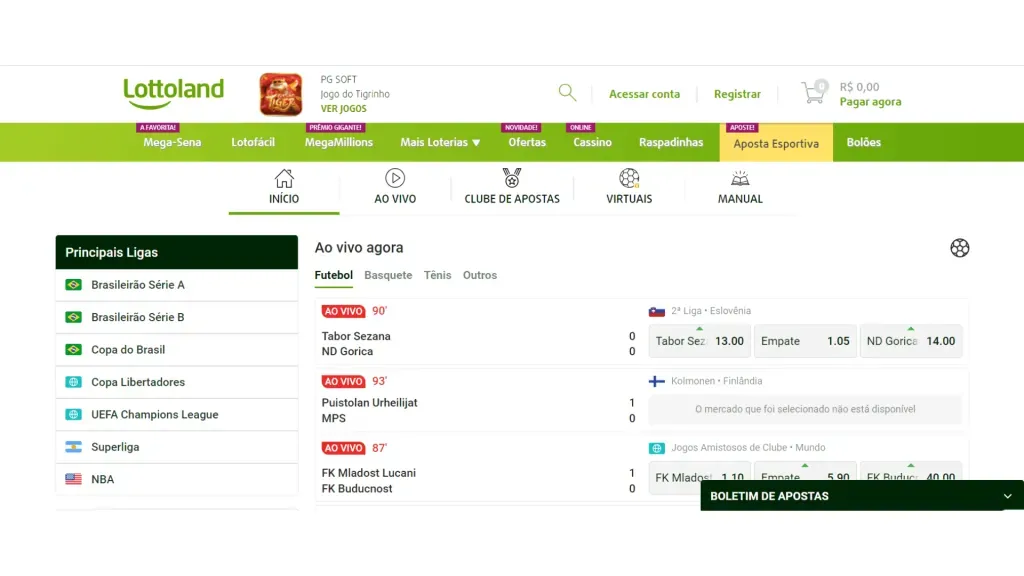Collapse the Principais Ligas list
Viewport: 1024px width, 576px height.
(x=176, y=252)
